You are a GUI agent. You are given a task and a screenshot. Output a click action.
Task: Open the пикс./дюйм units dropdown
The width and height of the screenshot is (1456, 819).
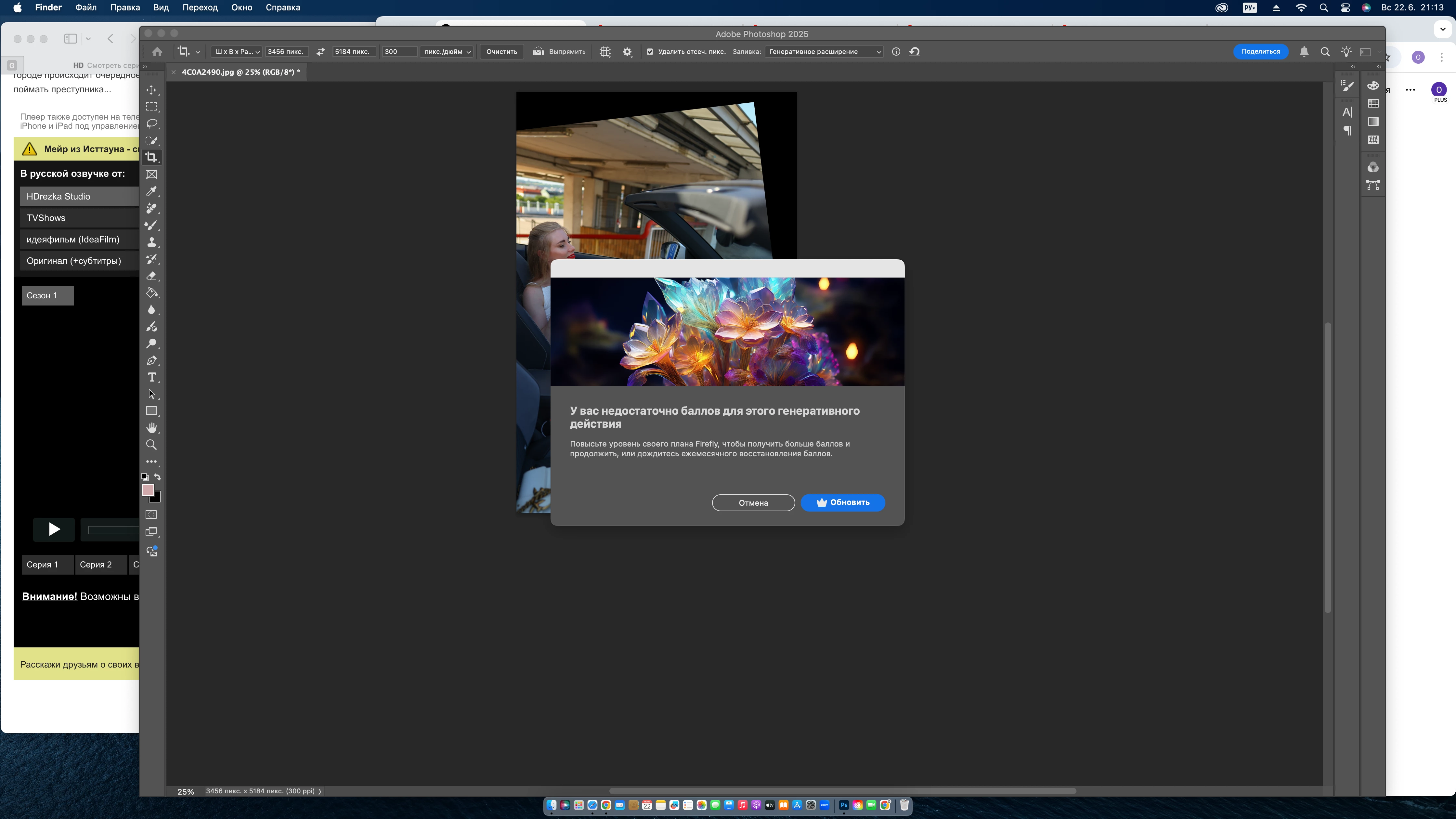click(x=447, y=51)
